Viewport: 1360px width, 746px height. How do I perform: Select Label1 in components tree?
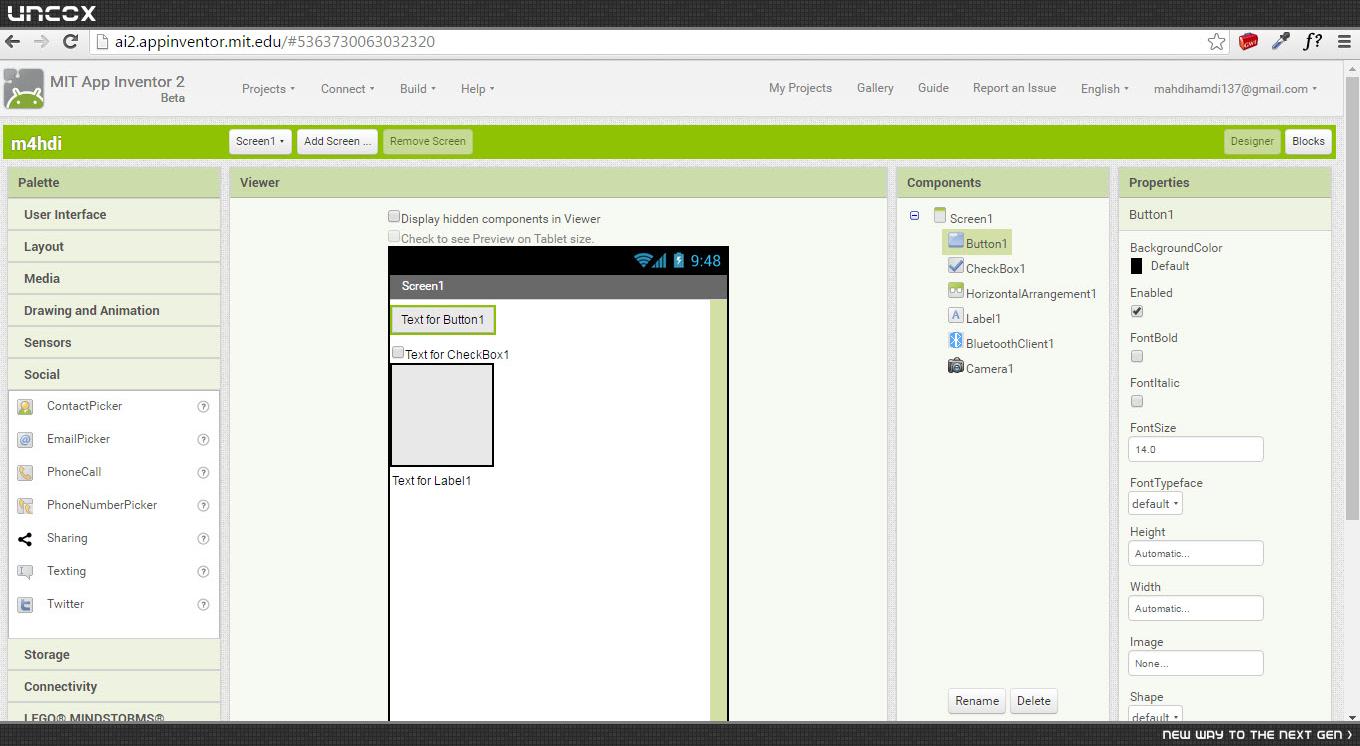pyautogui.click(x=974, y=318)
